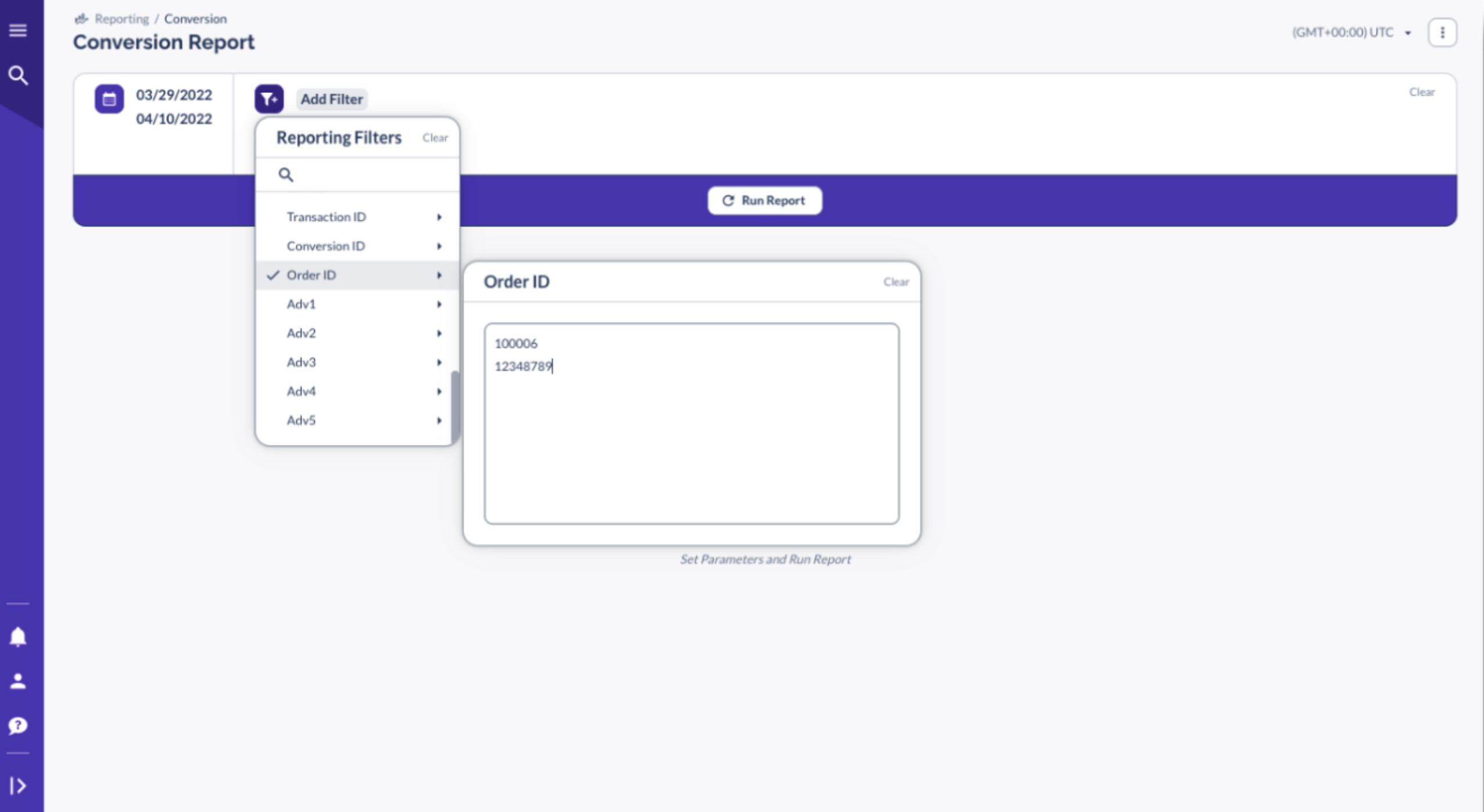Open the user account icon
The width and height of the screenshot is (1484, 812).
pyautogui.click(x=18, y=681)
